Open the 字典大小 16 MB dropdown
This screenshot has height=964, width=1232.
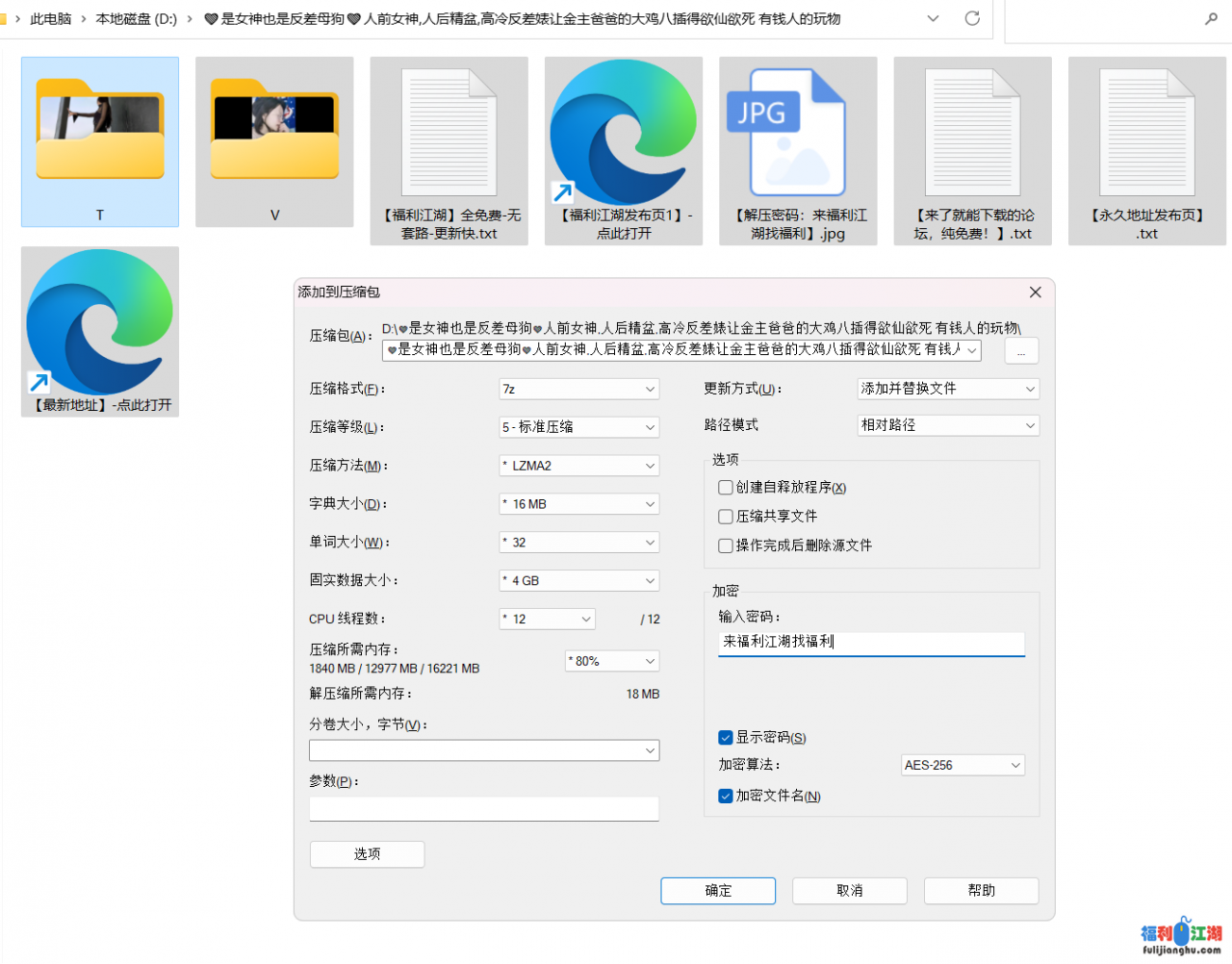pyautogui.click(x=578, y=504)
